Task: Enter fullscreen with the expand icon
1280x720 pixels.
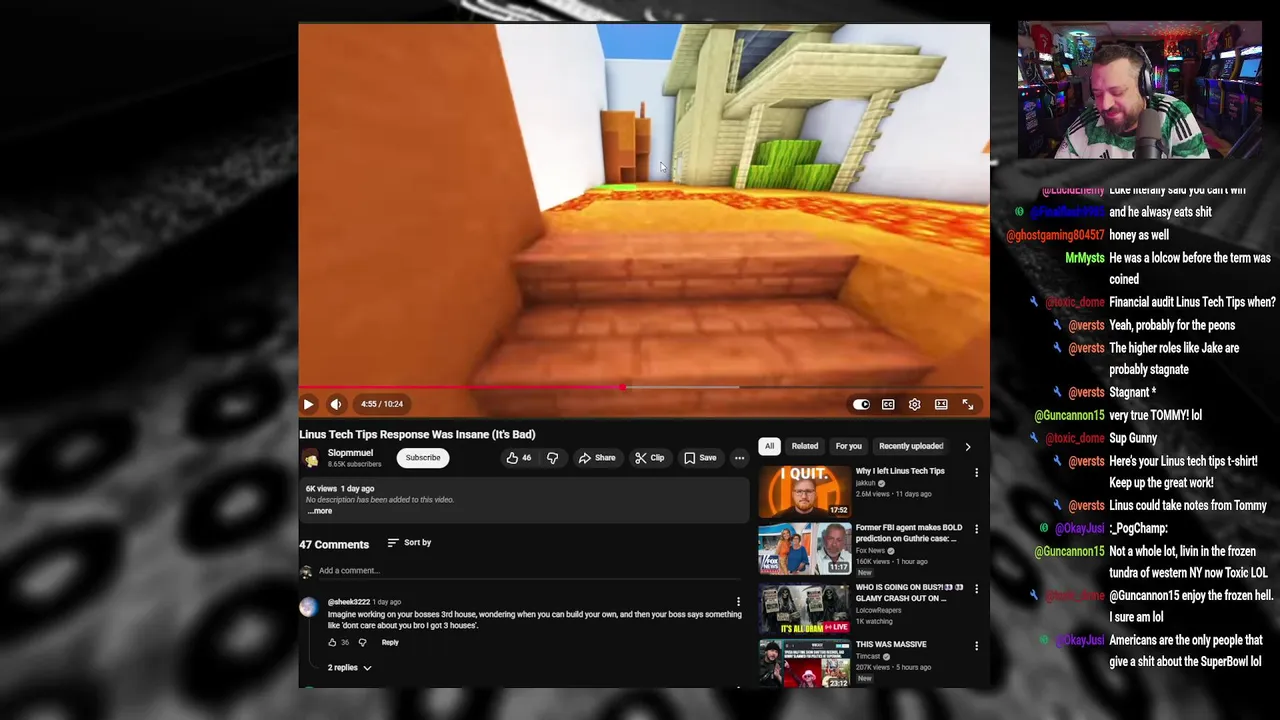Action: pyautogui.click(x=968, y=404)
